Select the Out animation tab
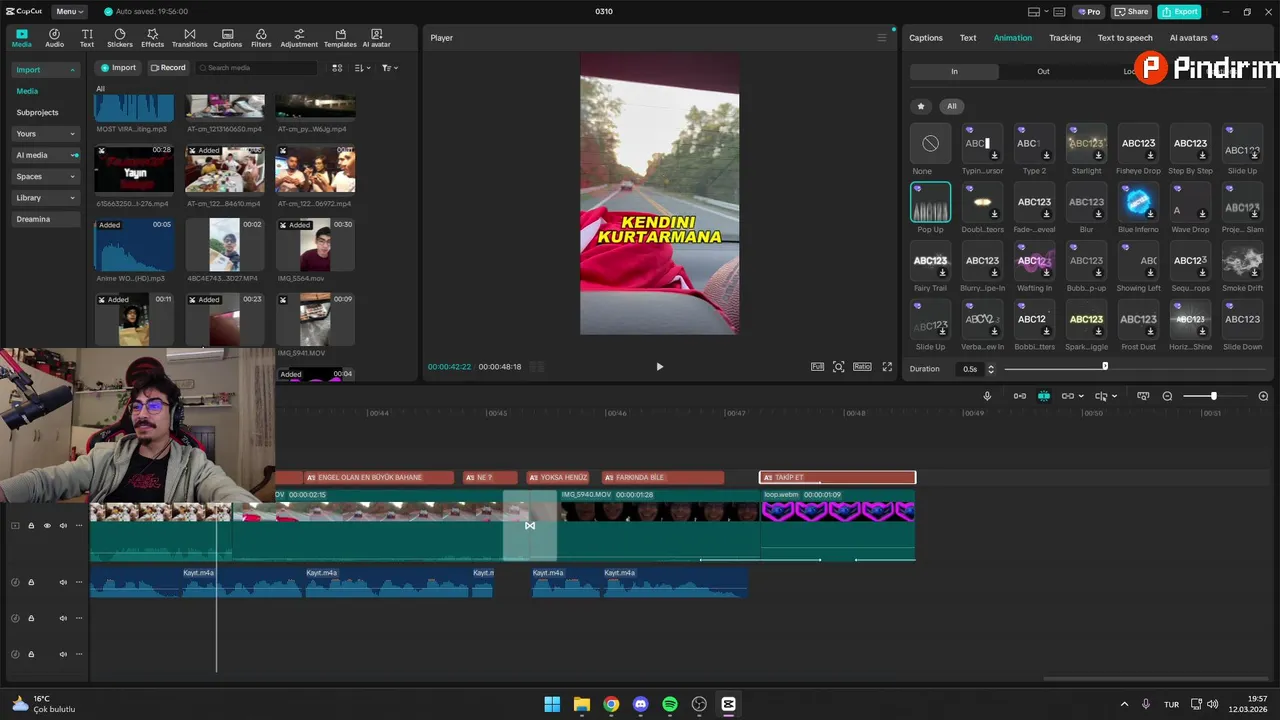1280x720 pixels. point(1043,72)
